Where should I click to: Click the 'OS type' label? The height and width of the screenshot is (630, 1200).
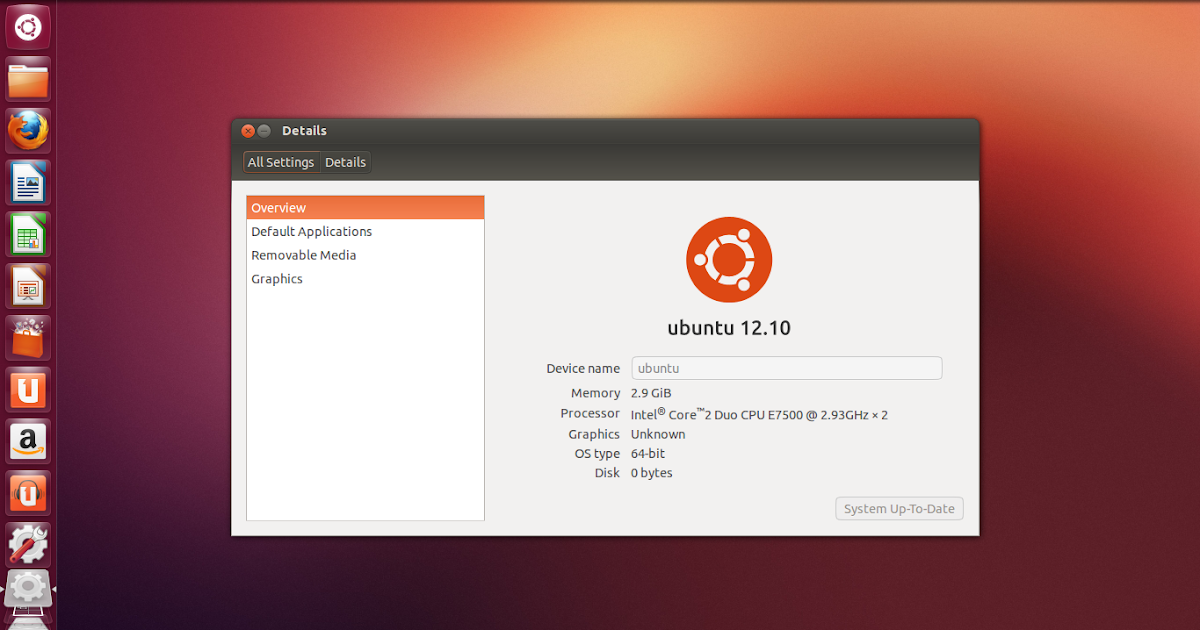coord(597,453)
